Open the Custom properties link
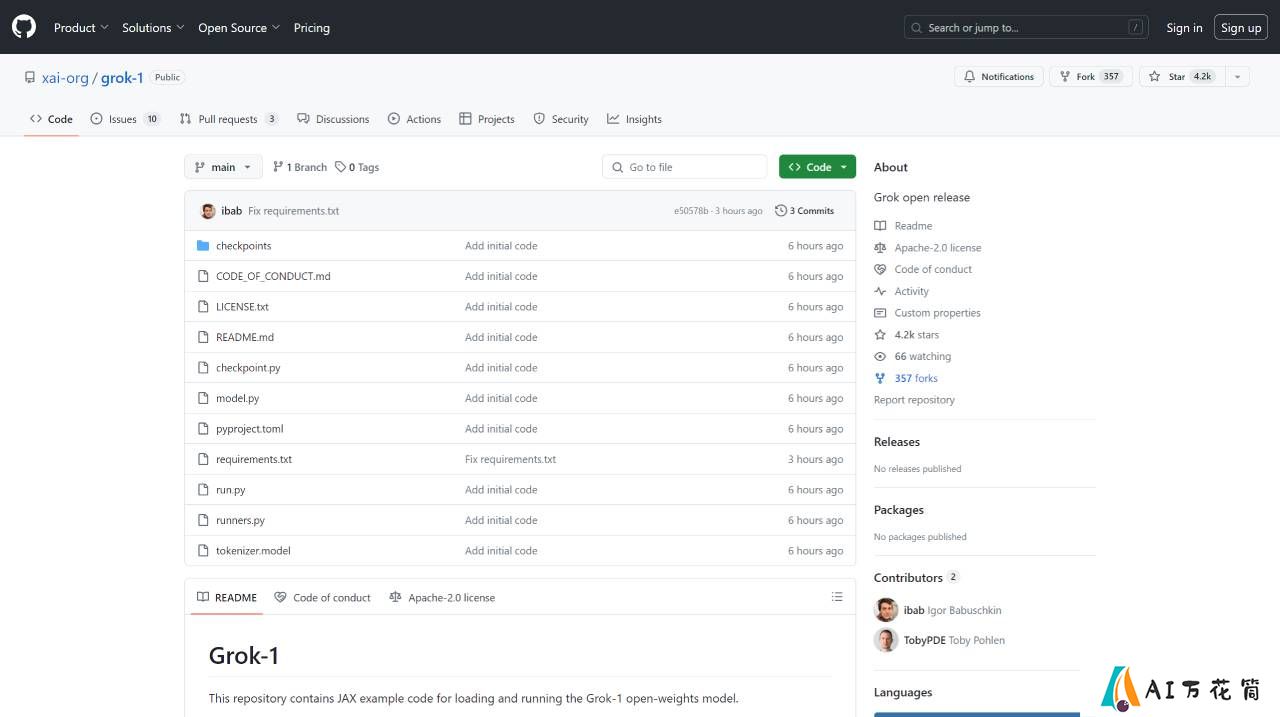The width and height of the screenshot is (1280, 717). tap(927, 313)
